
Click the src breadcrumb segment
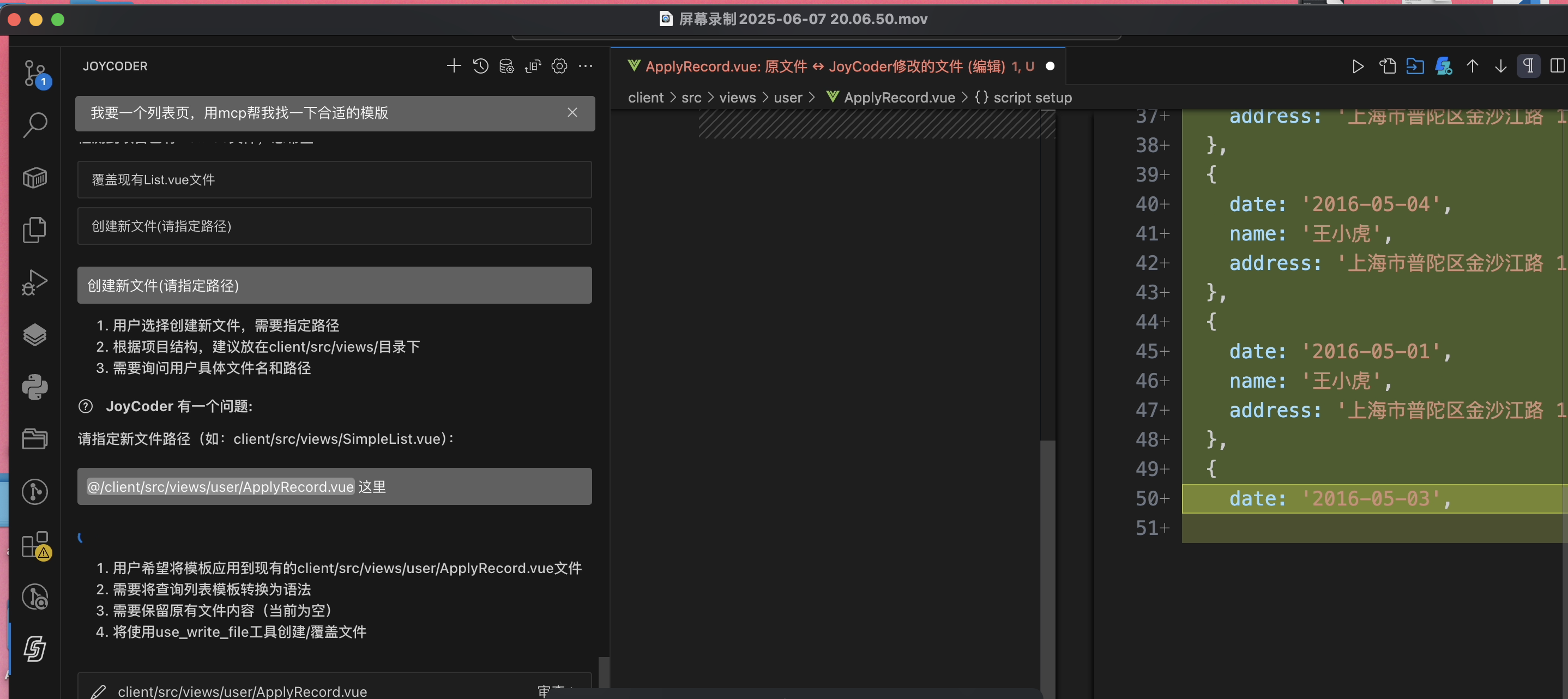pos(691,98)
